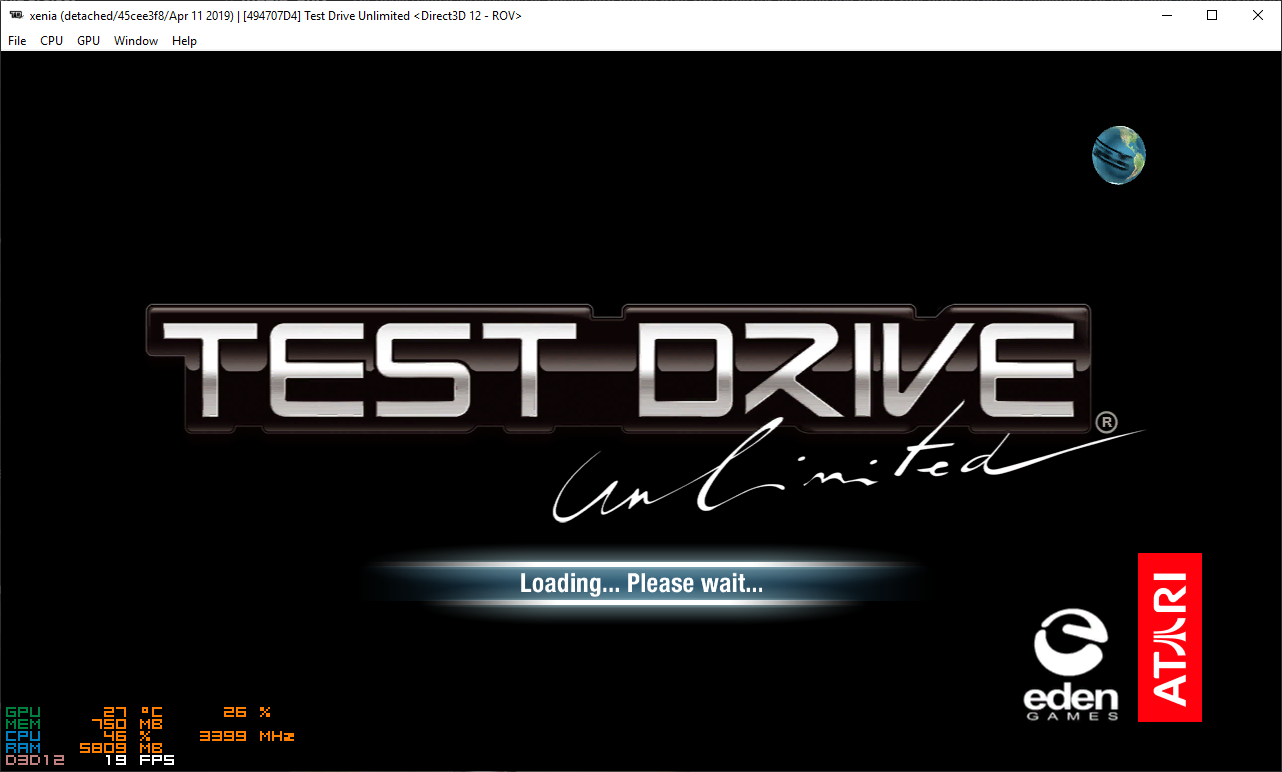The width and height of the screenshot is (1282, 772).
Task: Click the xenia app icon in title bar
Action: [16, 15]
